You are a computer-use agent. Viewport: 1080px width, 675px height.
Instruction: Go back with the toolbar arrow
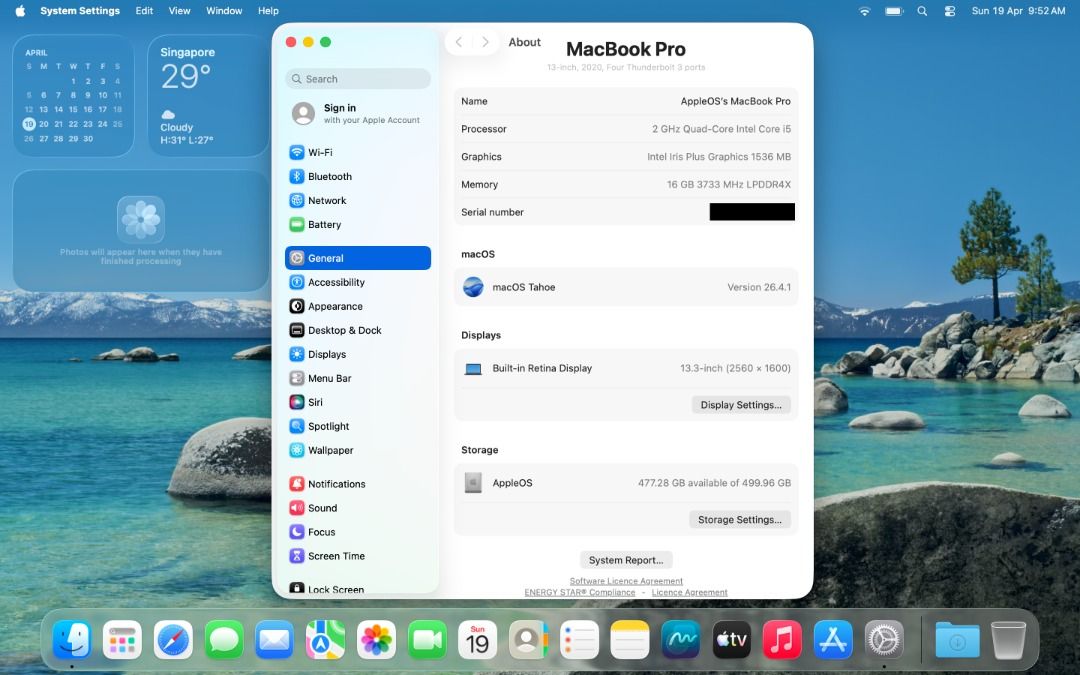pyautogui.click(x=459, y=42)
